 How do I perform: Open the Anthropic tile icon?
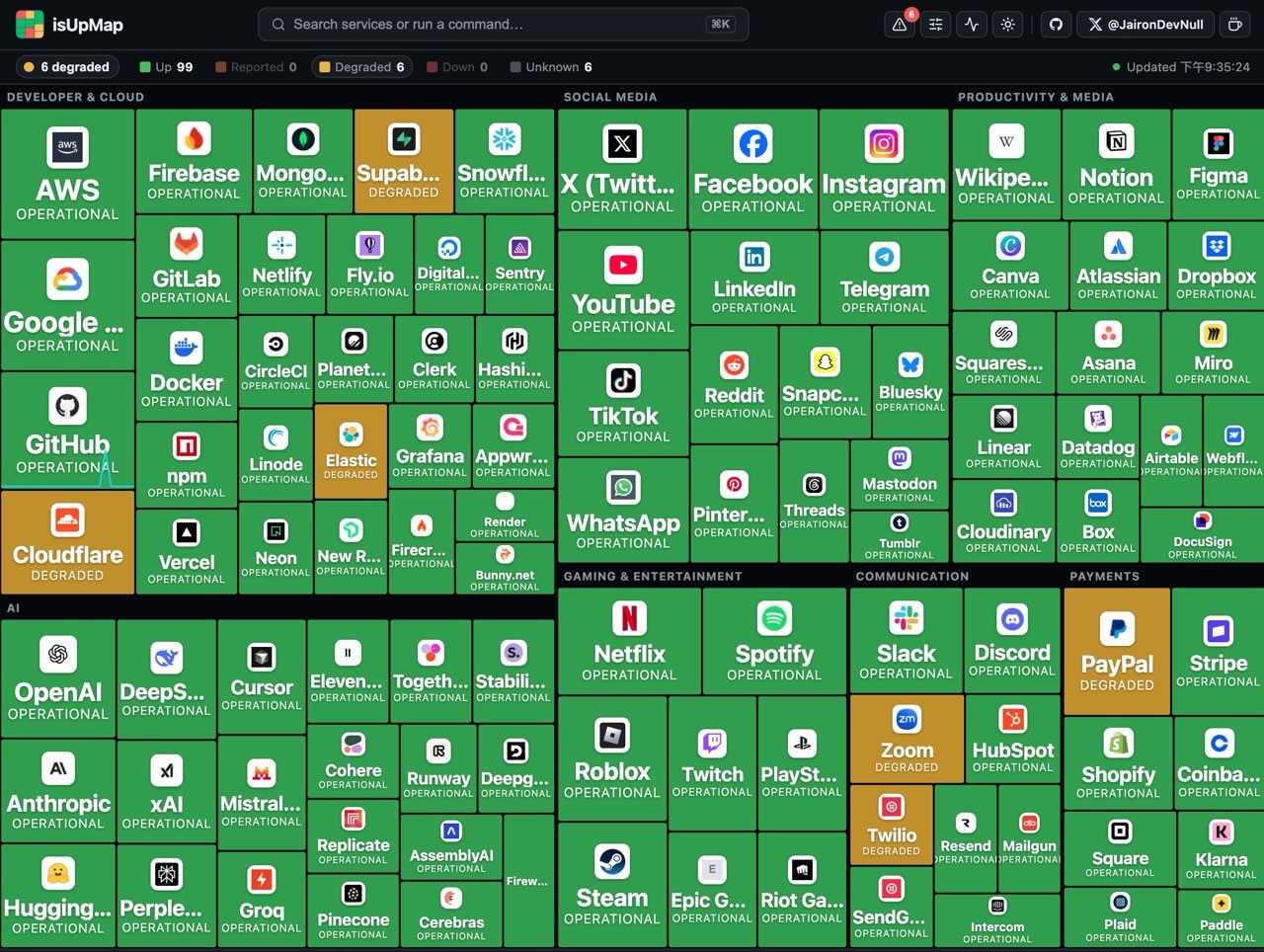pyautogui.click(x=58, y=768)
